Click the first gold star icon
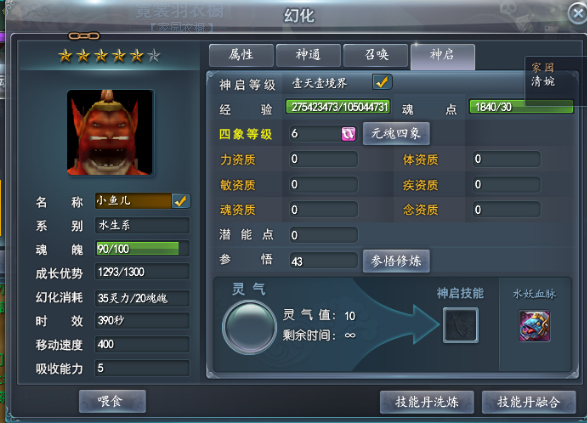587x423 pixels. pos(65,56)
